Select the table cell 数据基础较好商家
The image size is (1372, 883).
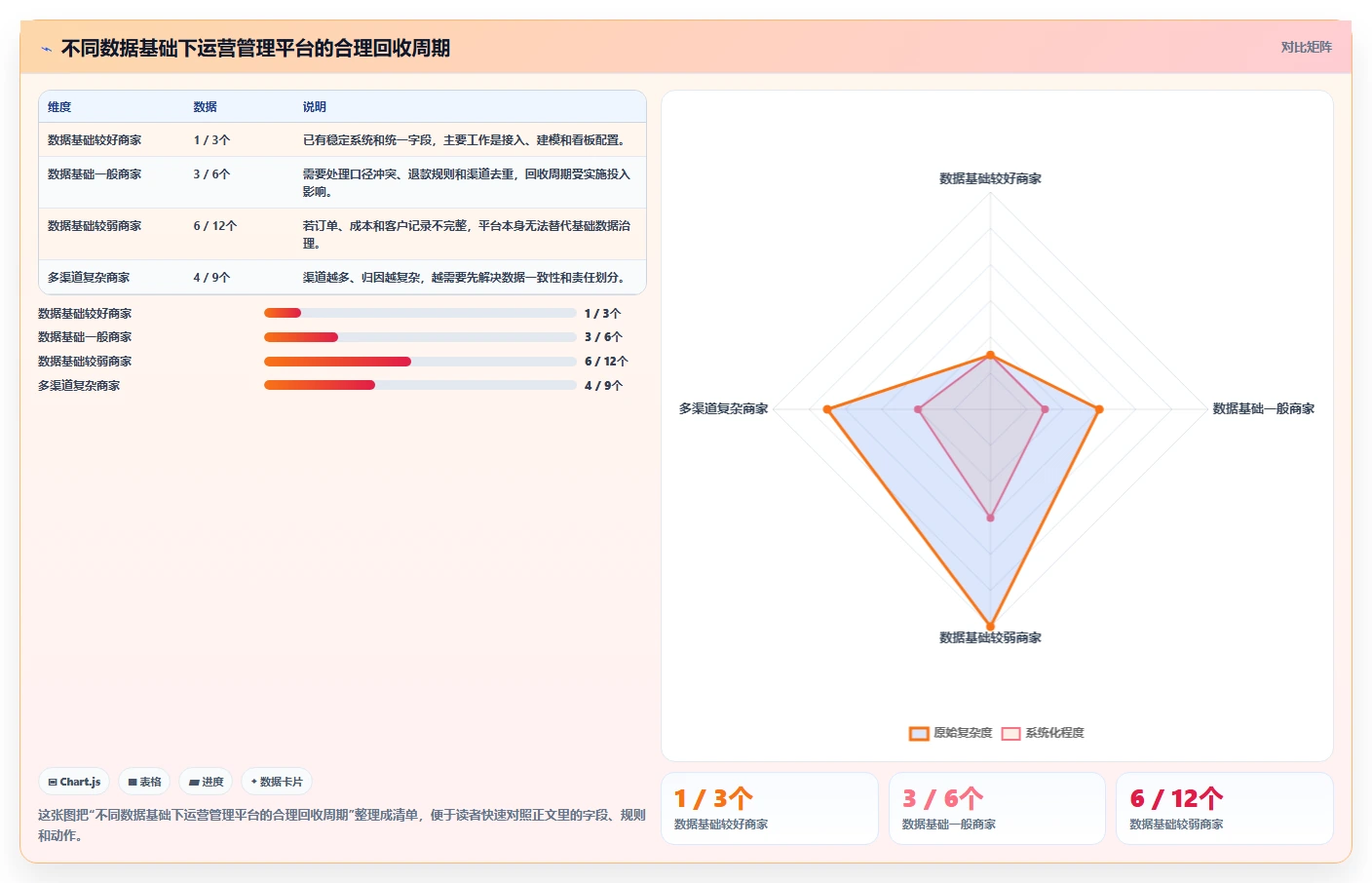[x=95, y=140]
